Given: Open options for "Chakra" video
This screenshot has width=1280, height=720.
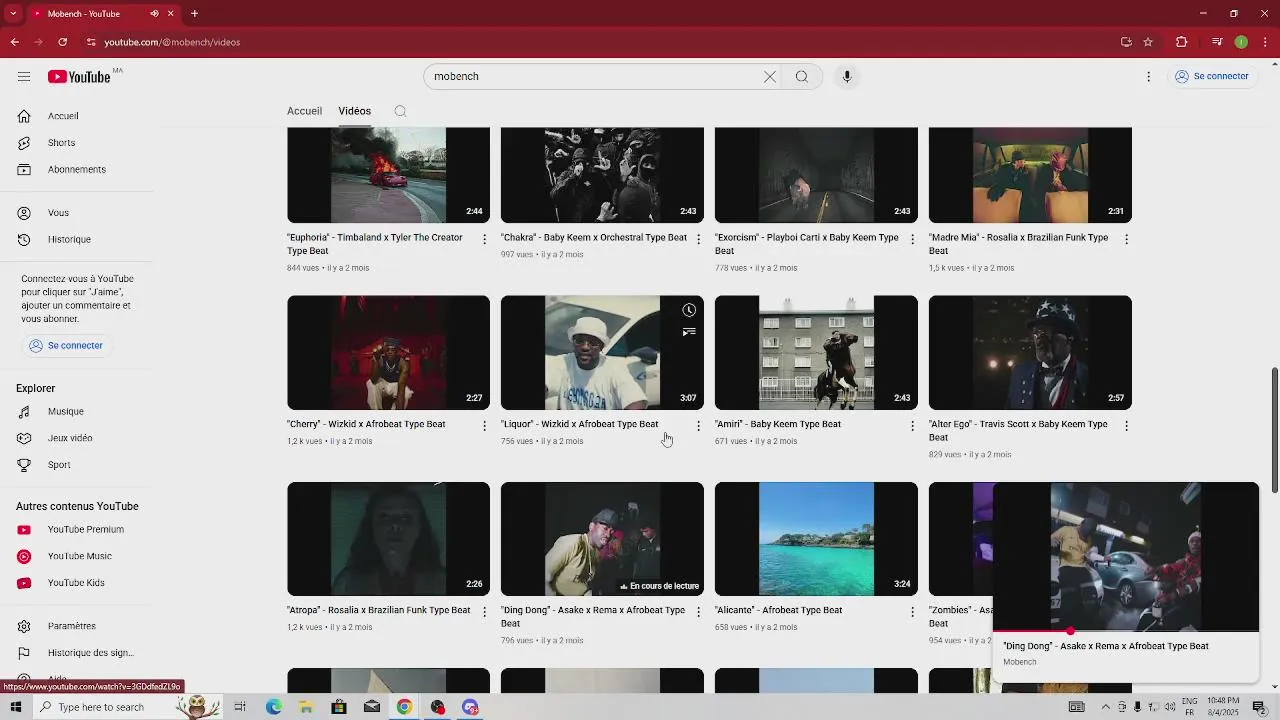Looking at the screenshot, I should [x=698, y=239].
